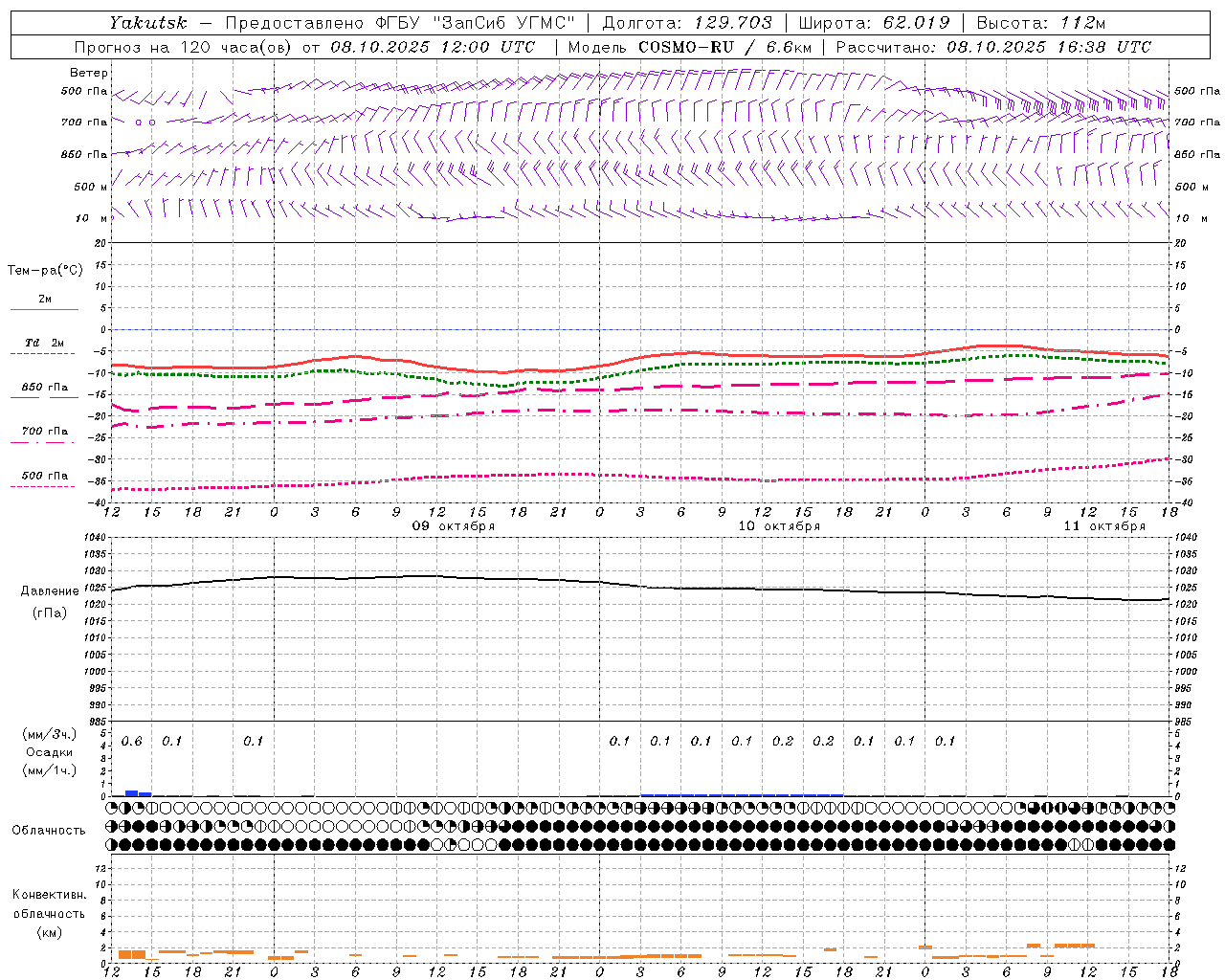Click the '0.6' precipitation value
Screen dimensions: 1225x980
(x=131, y=742)
